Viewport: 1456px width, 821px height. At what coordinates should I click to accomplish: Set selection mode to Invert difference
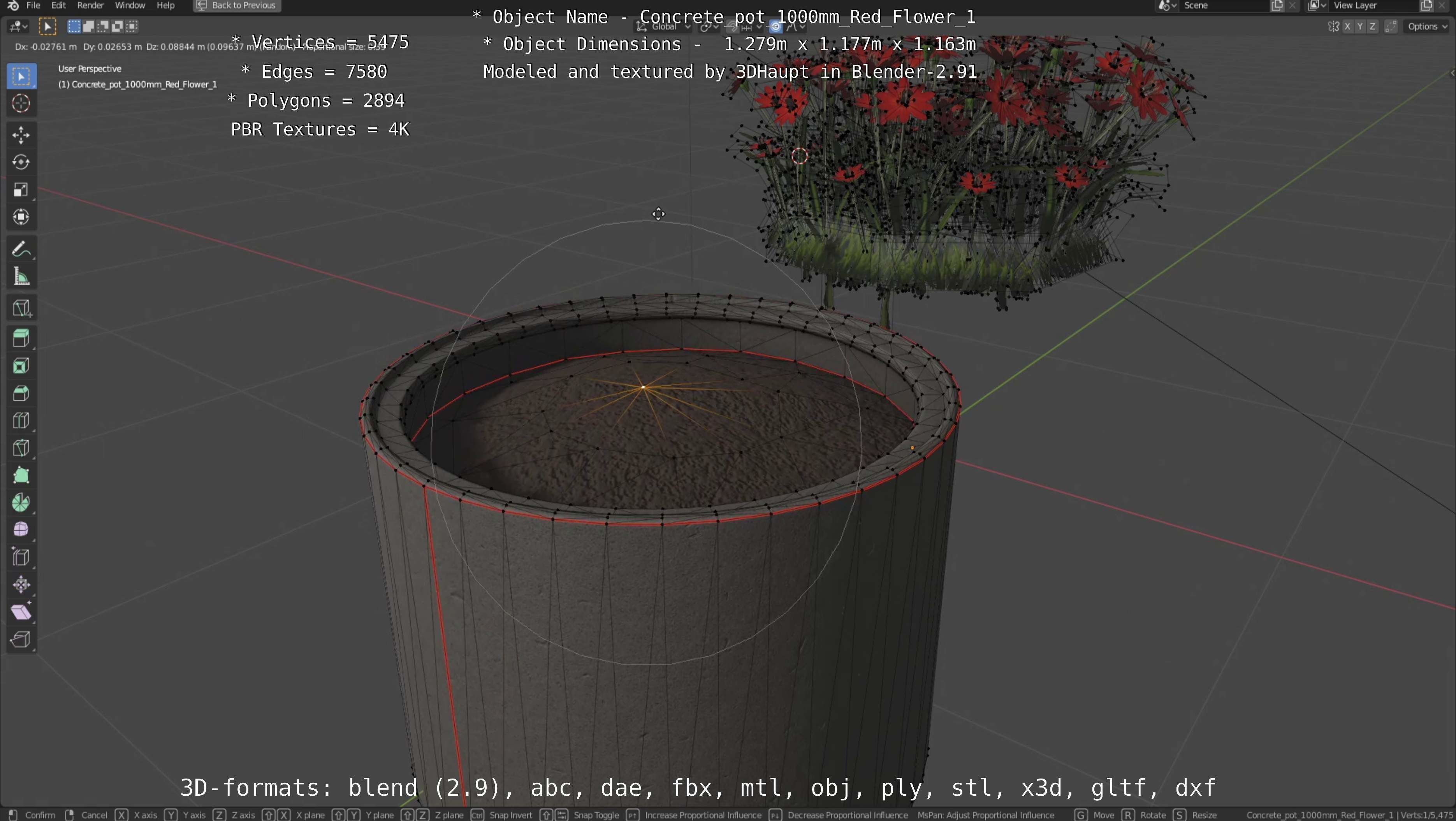pyautogui.click(x=118, y=26)
